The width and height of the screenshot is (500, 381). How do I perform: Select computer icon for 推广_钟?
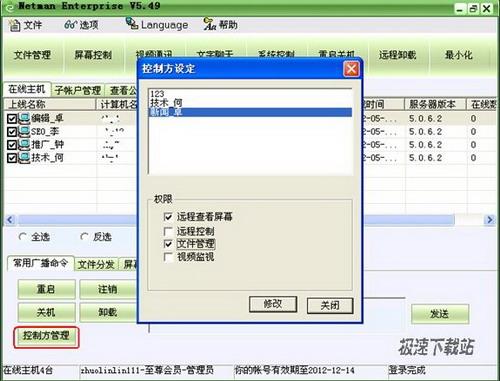coord(24,144)
